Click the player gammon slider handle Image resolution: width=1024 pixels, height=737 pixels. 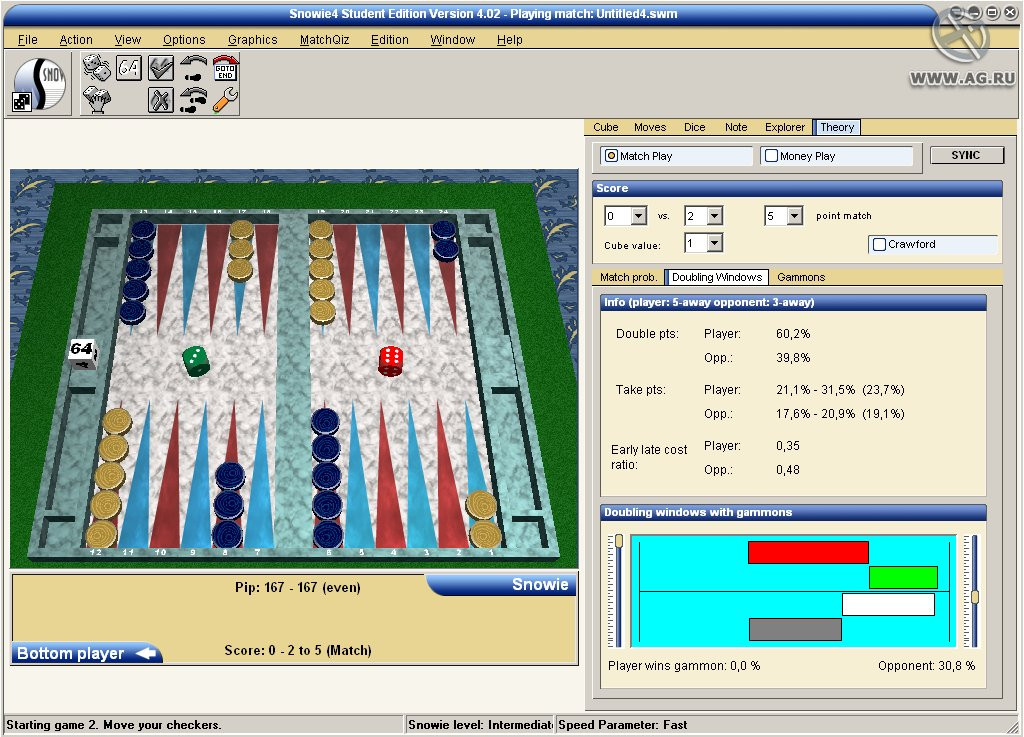click(618, 541)
